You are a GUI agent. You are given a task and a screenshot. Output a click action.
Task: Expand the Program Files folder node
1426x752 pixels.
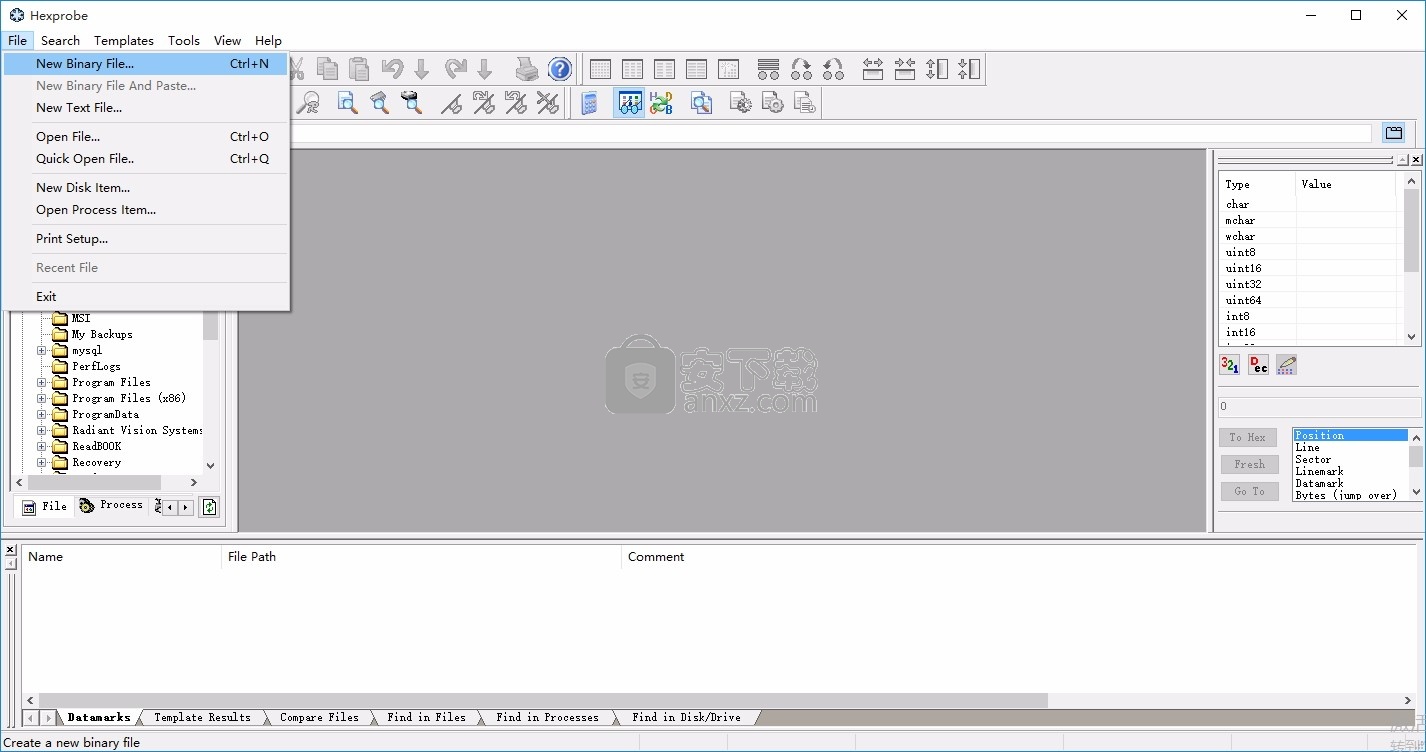pos(42,383)
